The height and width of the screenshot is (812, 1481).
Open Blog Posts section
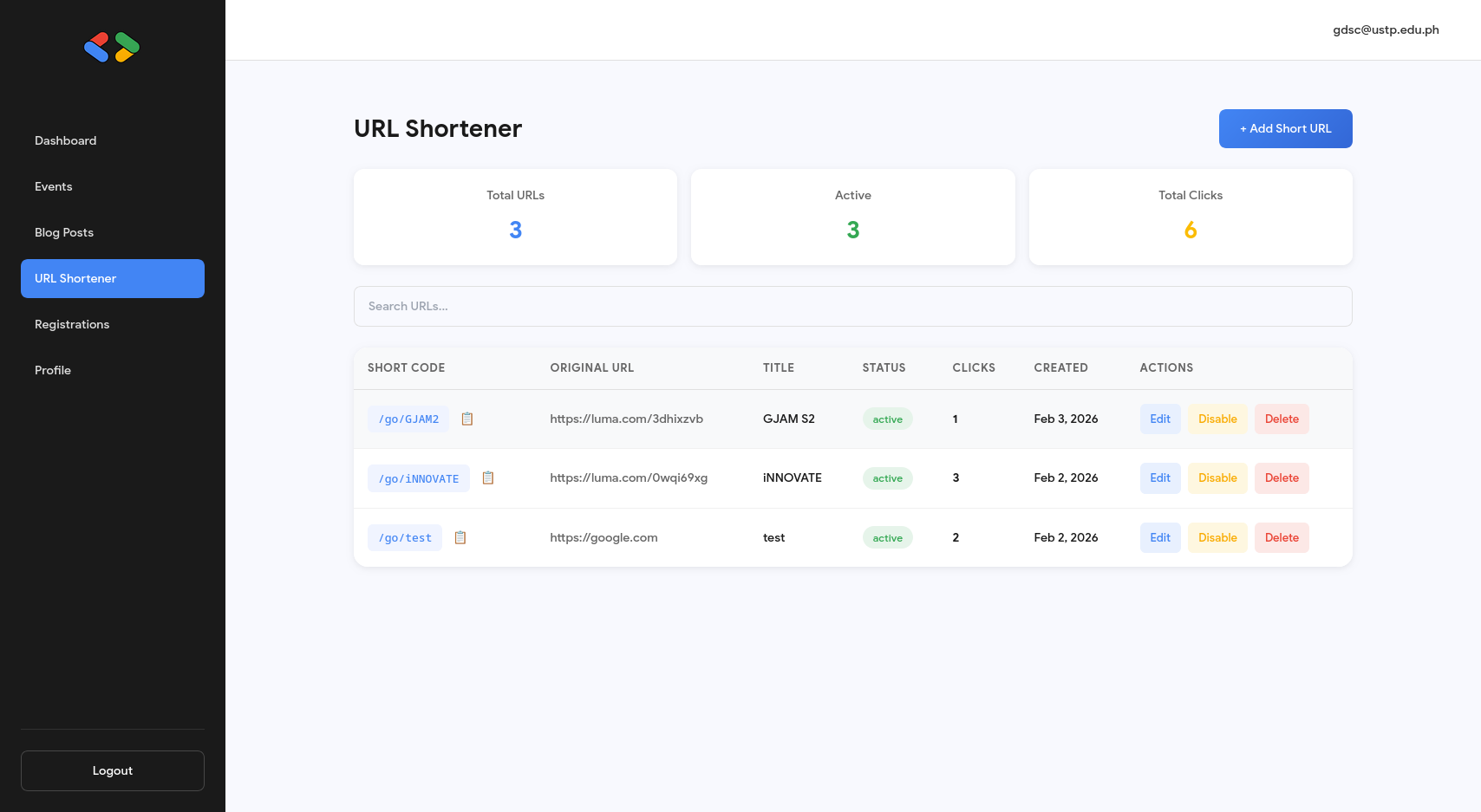[113, 232]
